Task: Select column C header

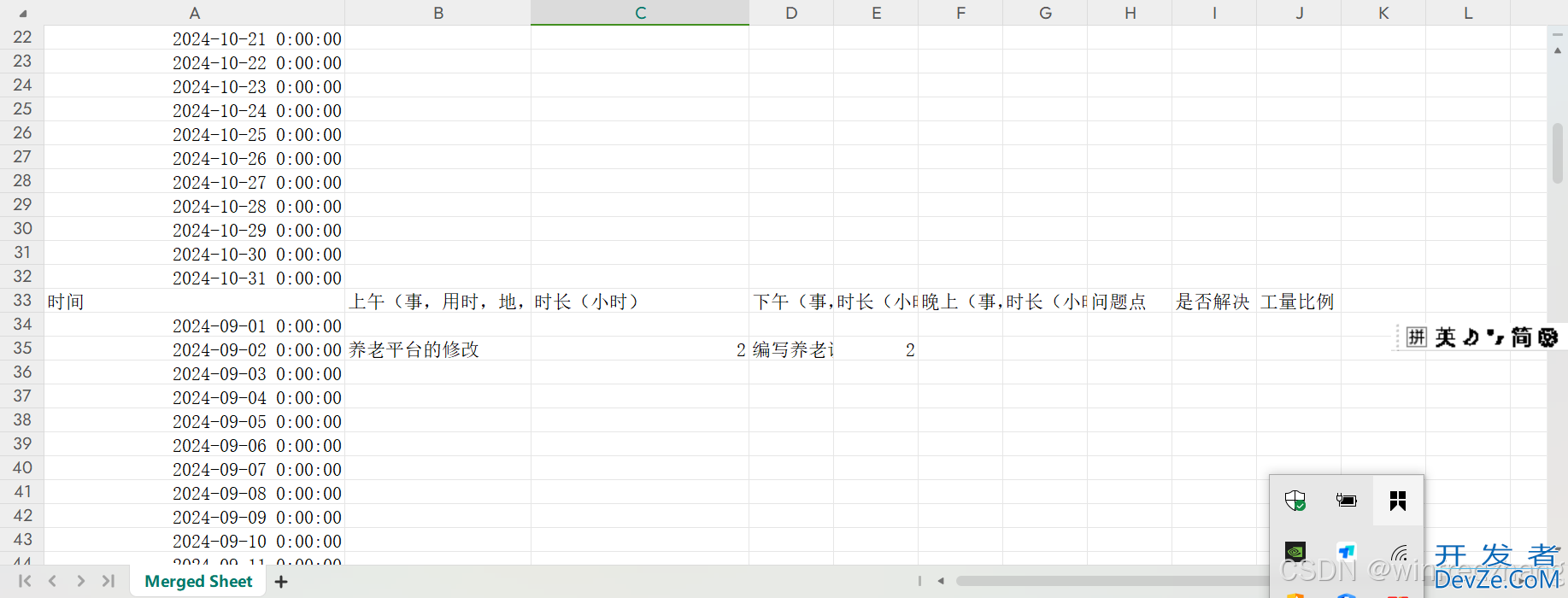Action: click(x=640, y=13)
